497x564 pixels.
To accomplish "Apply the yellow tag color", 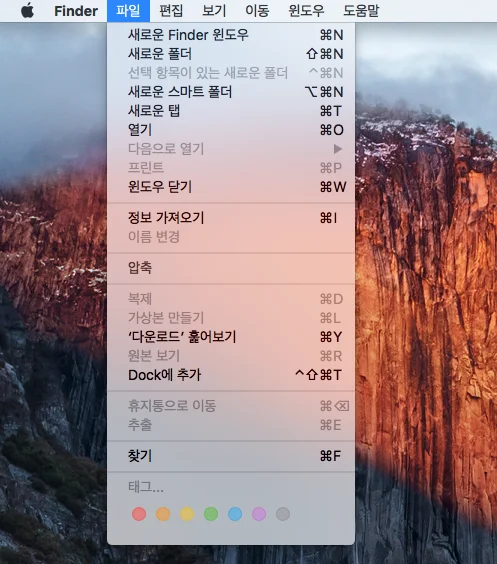I will tap(187, 514).
